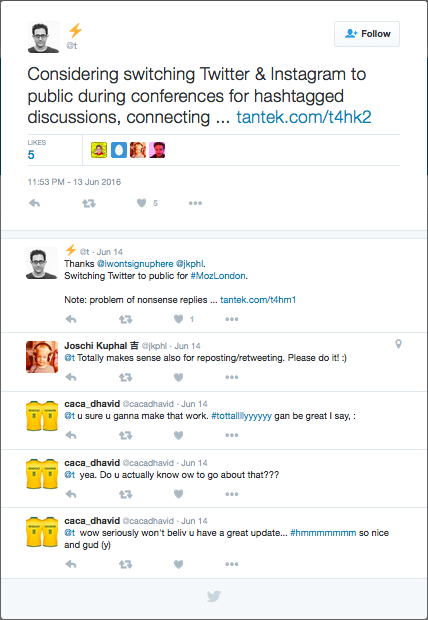Open more options on Joschi Kuphal's reply

232,377
